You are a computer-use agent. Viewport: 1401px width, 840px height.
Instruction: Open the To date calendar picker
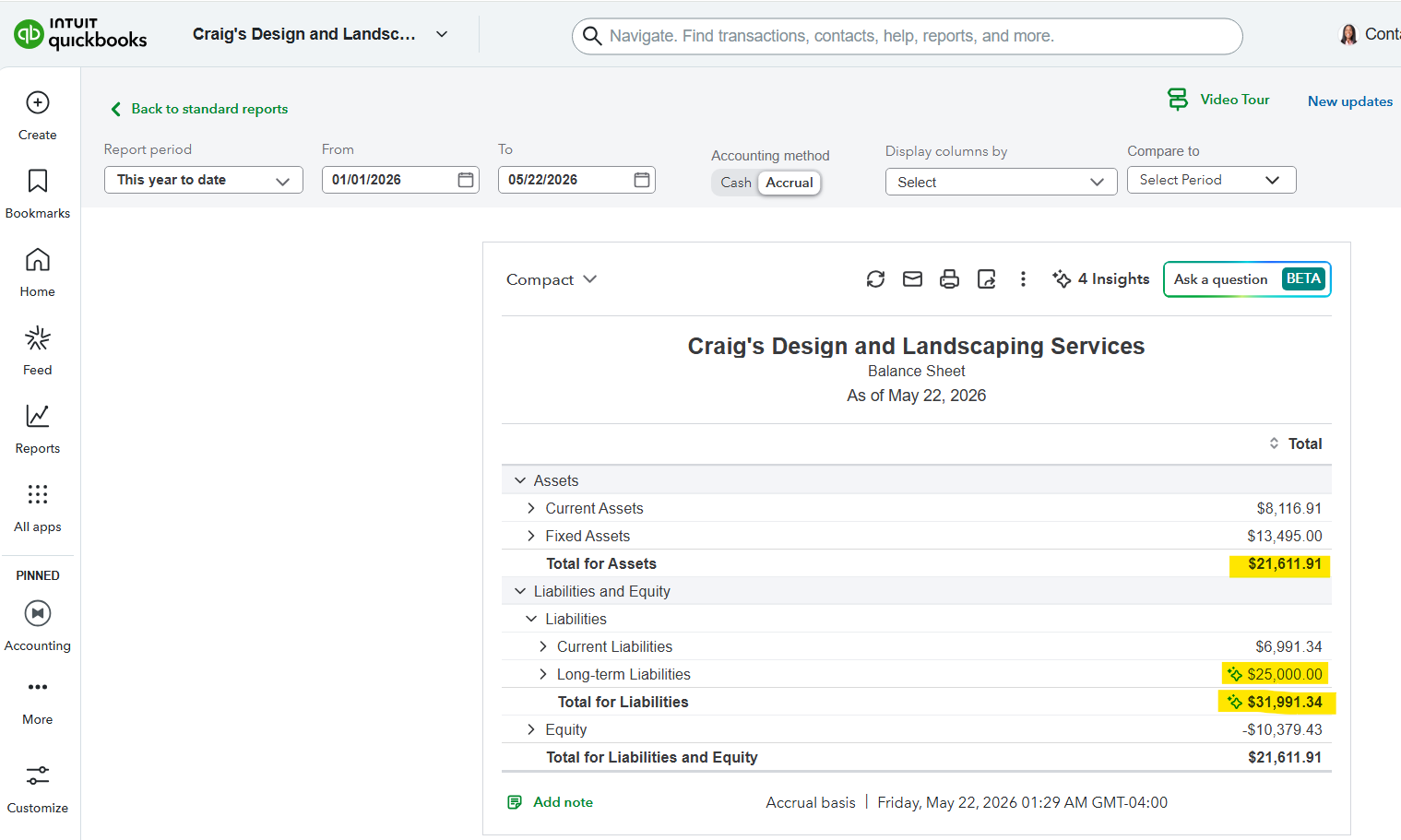click(x=642, y=180)
